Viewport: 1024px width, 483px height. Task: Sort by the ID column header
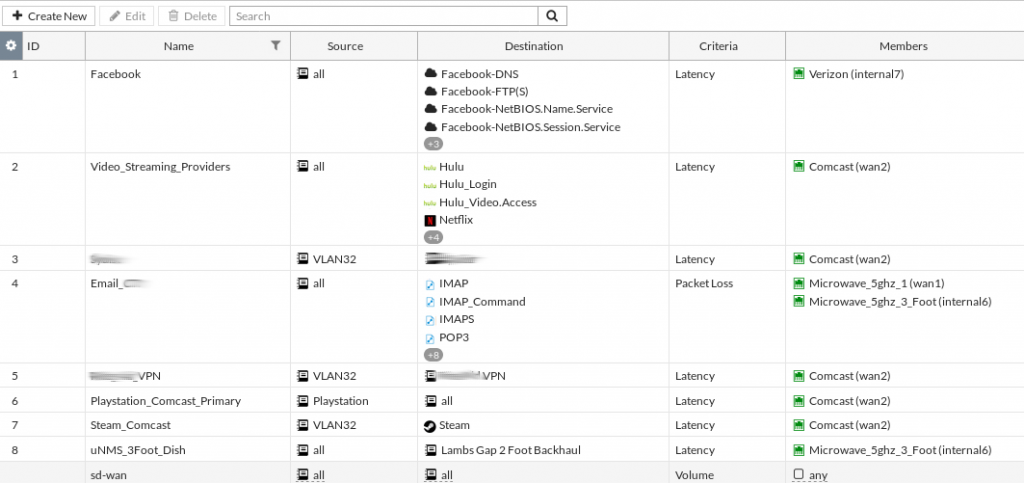[x=33, y=46]
